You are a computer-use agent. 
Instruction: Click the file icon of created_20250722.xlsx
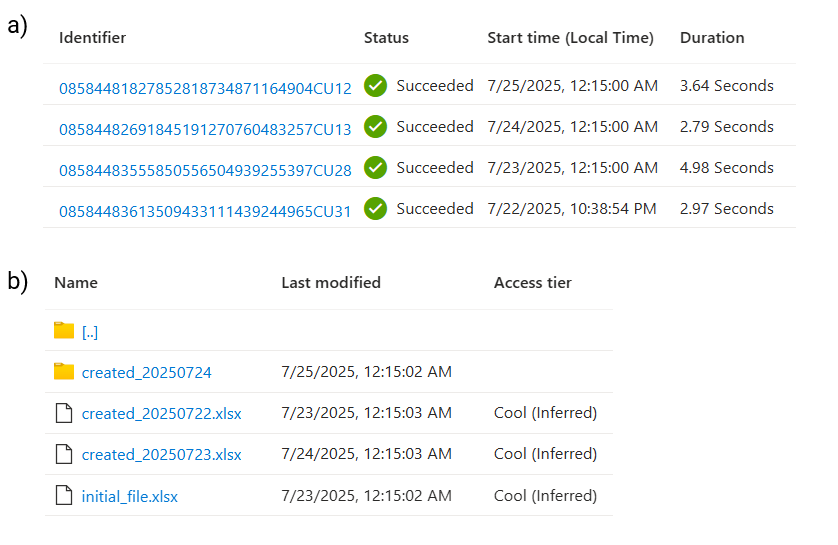click(x=64, y=413)
